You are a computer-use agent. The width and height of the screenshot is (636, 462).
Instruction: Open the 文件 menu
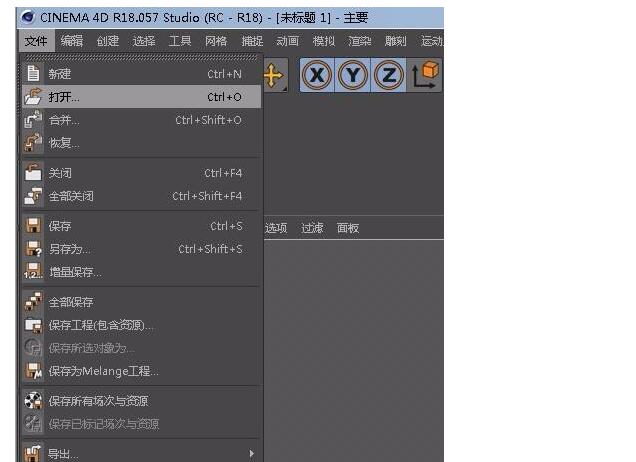point(36,41)
